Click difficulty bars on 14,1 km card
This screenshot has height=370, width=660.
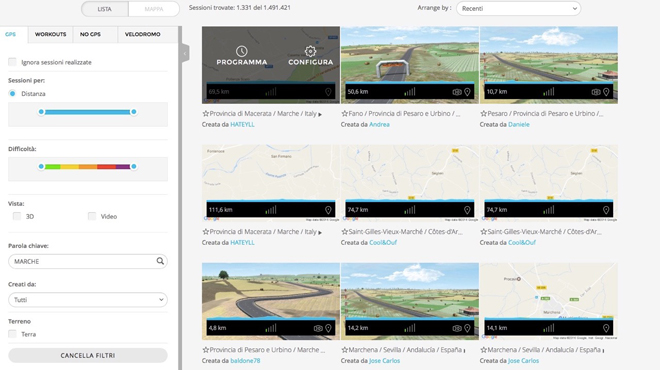pyautogui.click(x=548, y=328)
